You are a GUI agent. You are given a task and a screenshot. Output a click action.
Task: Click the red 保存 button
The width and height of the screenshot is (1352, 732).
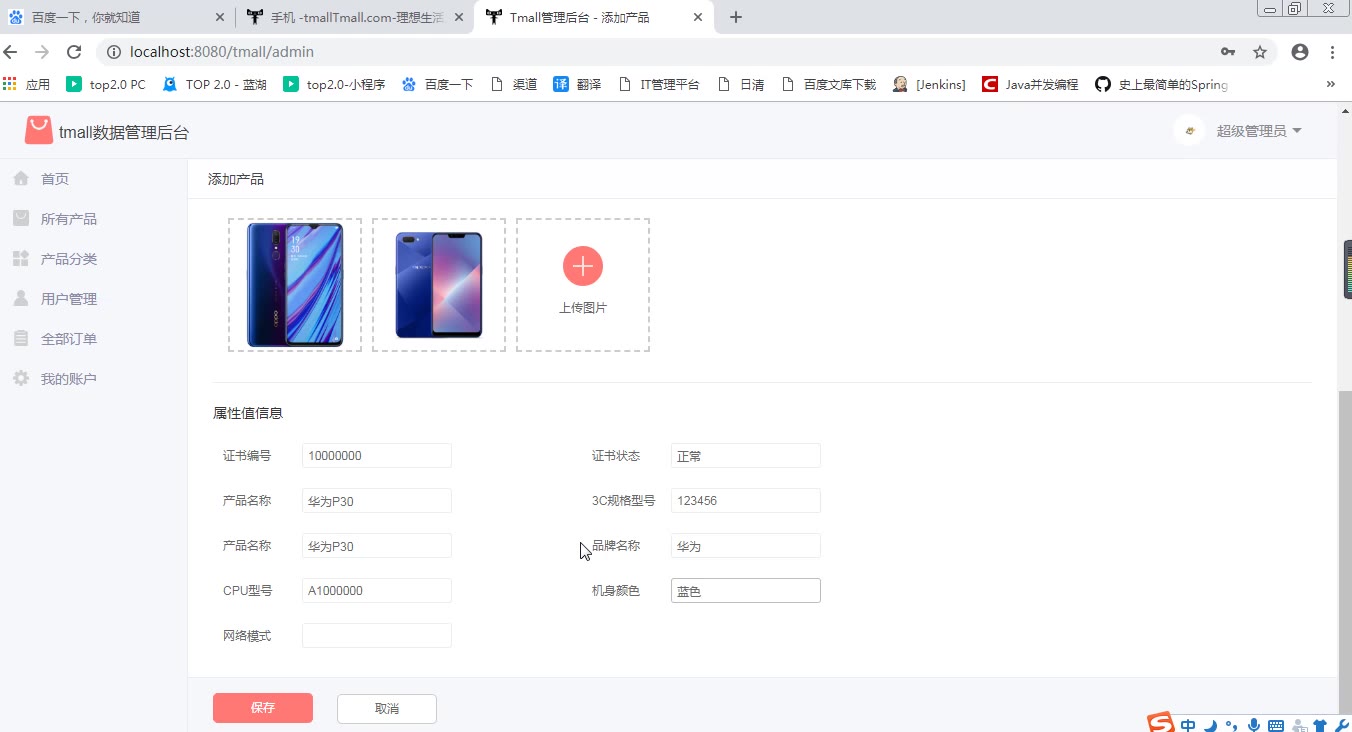pos(263,708)
